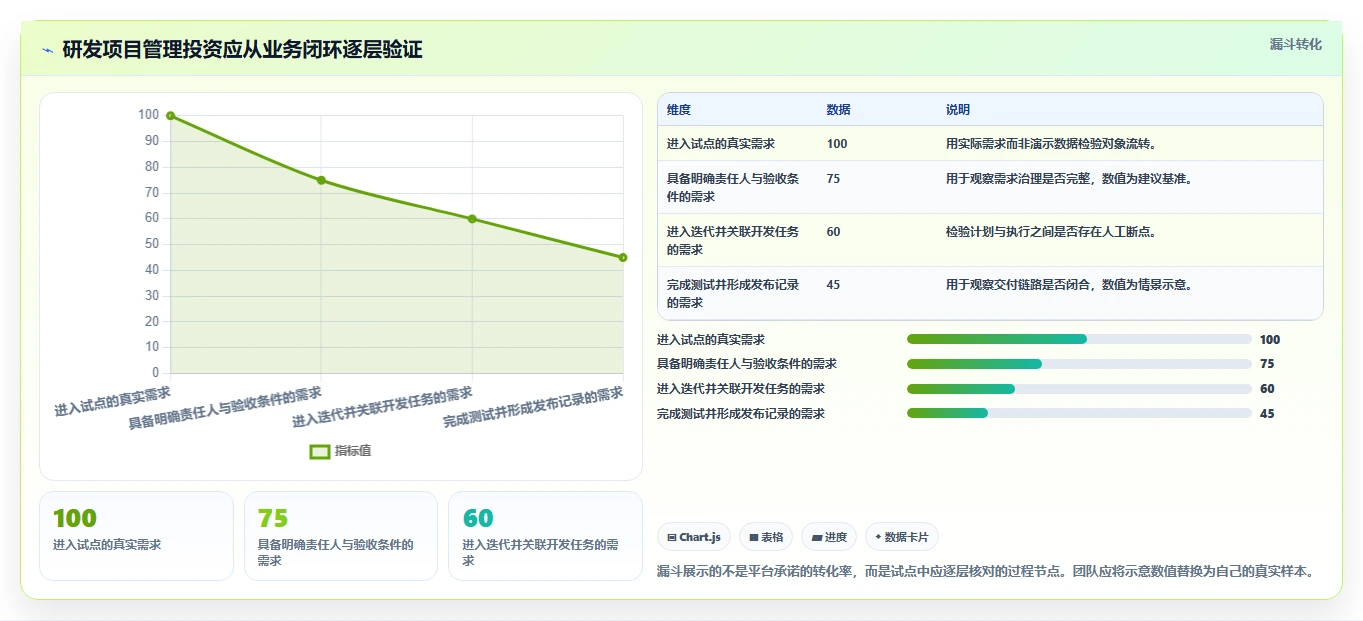The height and width of the screenshot is (621, 1363).
Task: Select table row 进入试点的真实需求
Action: [x=990, y=144]
